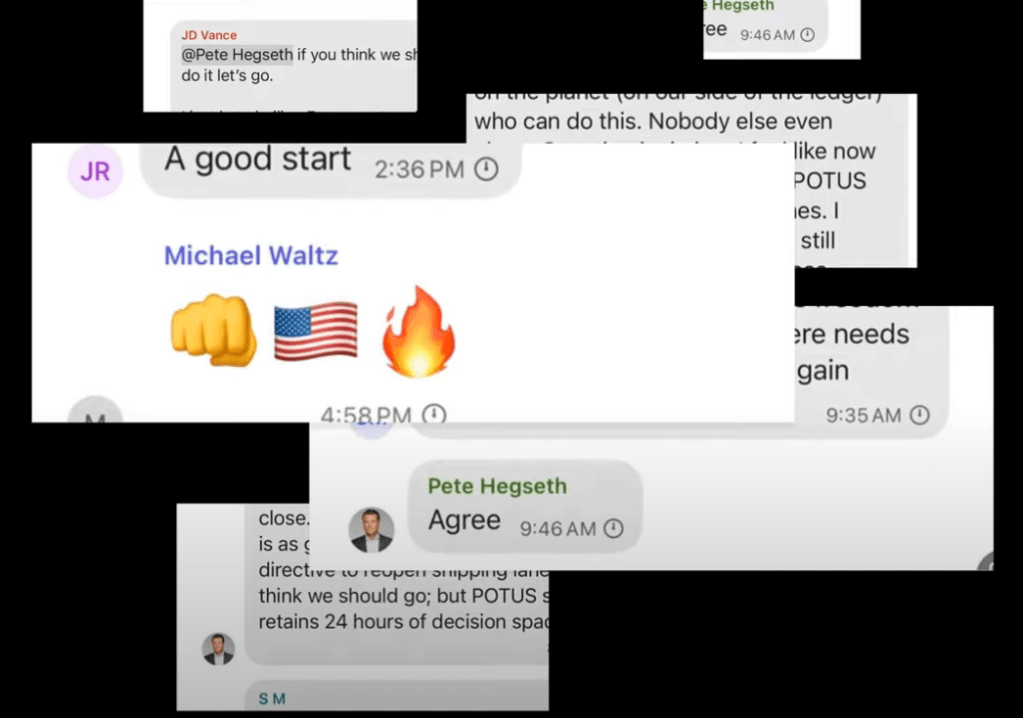Click the 2:36 PM timestamp

[420, 170]
